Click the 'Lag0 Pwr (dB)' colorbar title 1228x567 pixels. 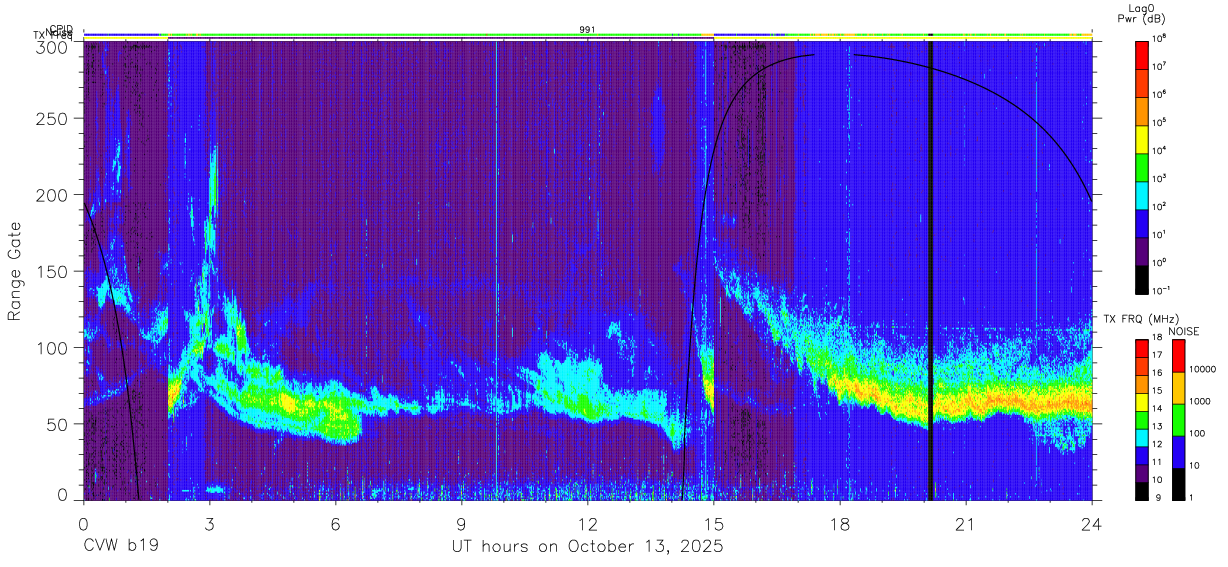(1142, 13)
